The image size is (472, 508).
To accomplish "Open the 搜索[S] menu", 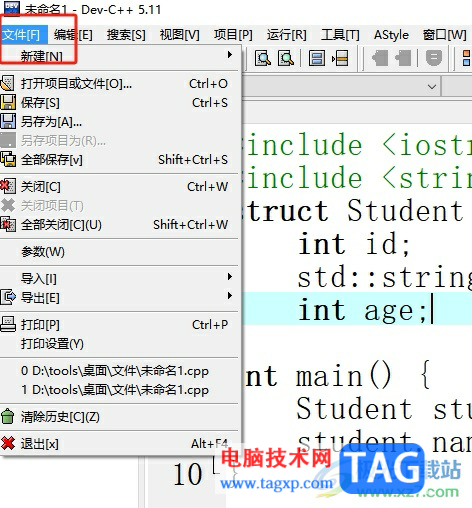I will coord(126,35).
